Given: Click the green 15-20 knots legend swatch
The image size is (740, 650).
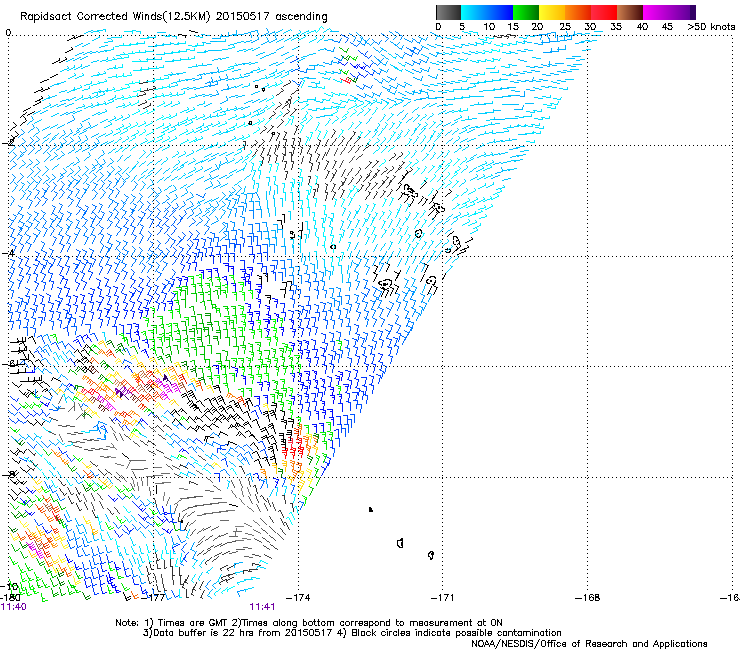Looking at the screenshot, I should tap(526, 12).
